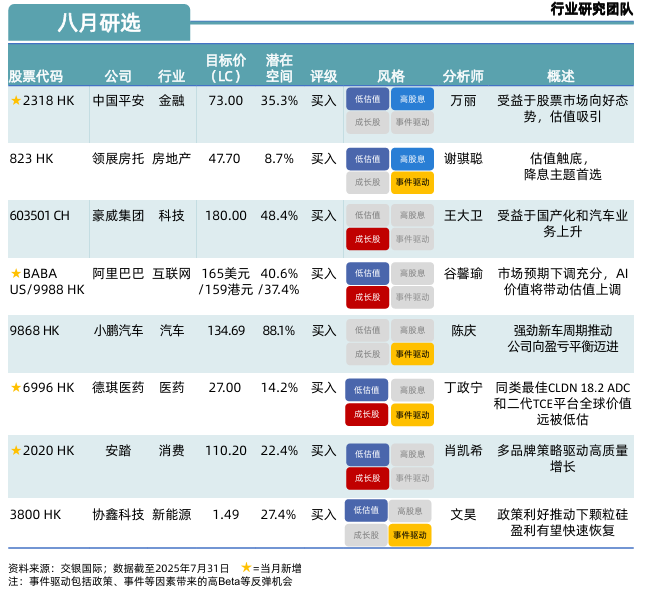Click target price 1.49

[x=226, y=514]
